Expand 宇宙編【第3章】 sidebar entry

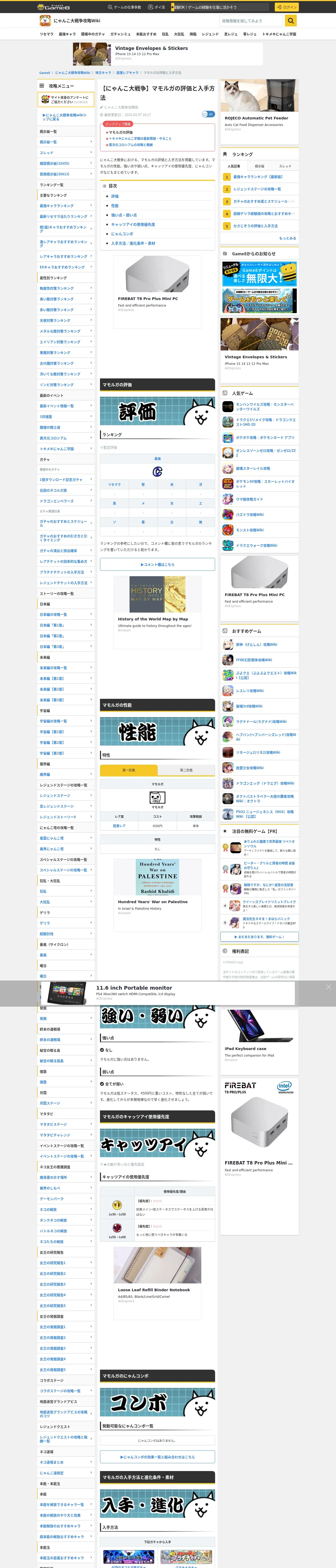pos(66,753)
